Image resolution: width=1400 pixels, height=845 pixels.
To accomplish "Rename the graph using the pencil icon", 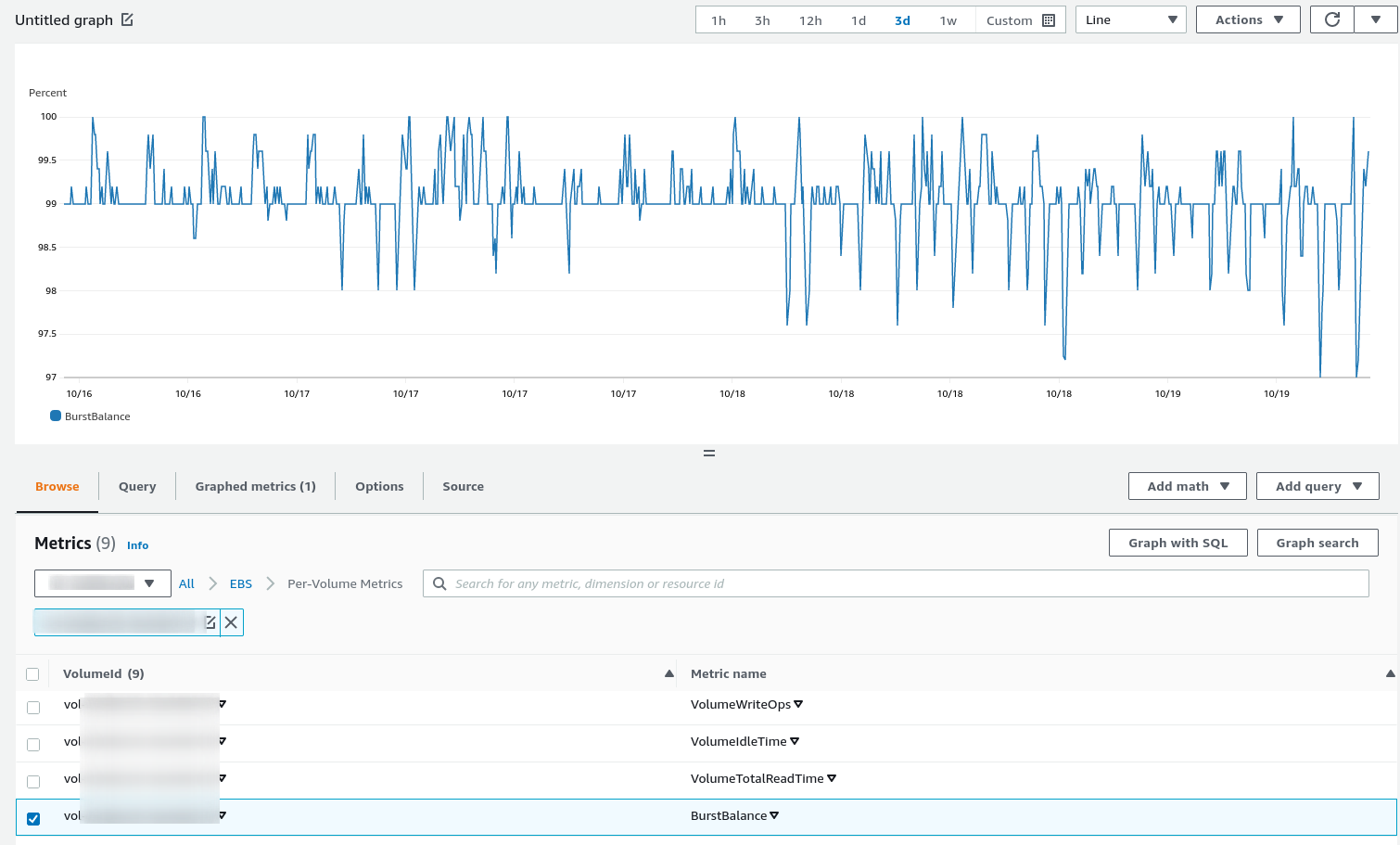I will tap(128, 19).
